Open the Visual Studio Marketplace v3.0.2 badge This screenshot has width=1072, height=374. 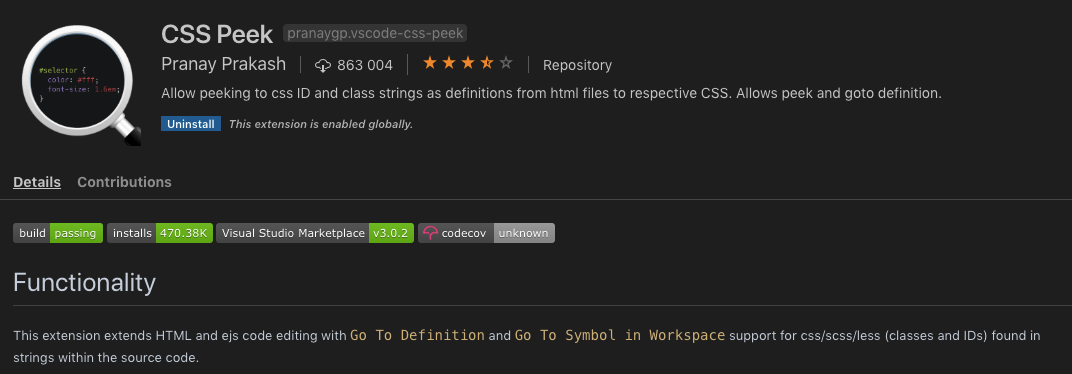click(315, 233)
